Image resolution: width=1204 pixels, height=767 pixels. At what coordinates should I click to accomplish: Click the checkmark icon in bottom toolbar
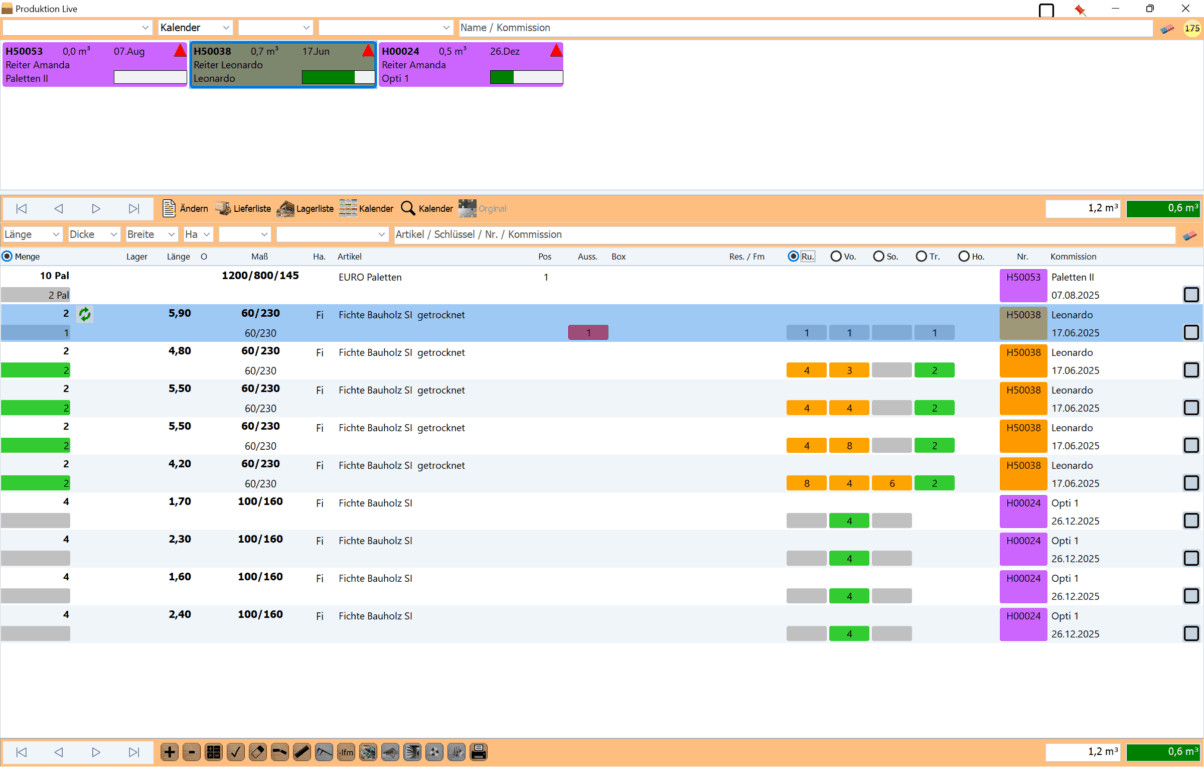236,752
